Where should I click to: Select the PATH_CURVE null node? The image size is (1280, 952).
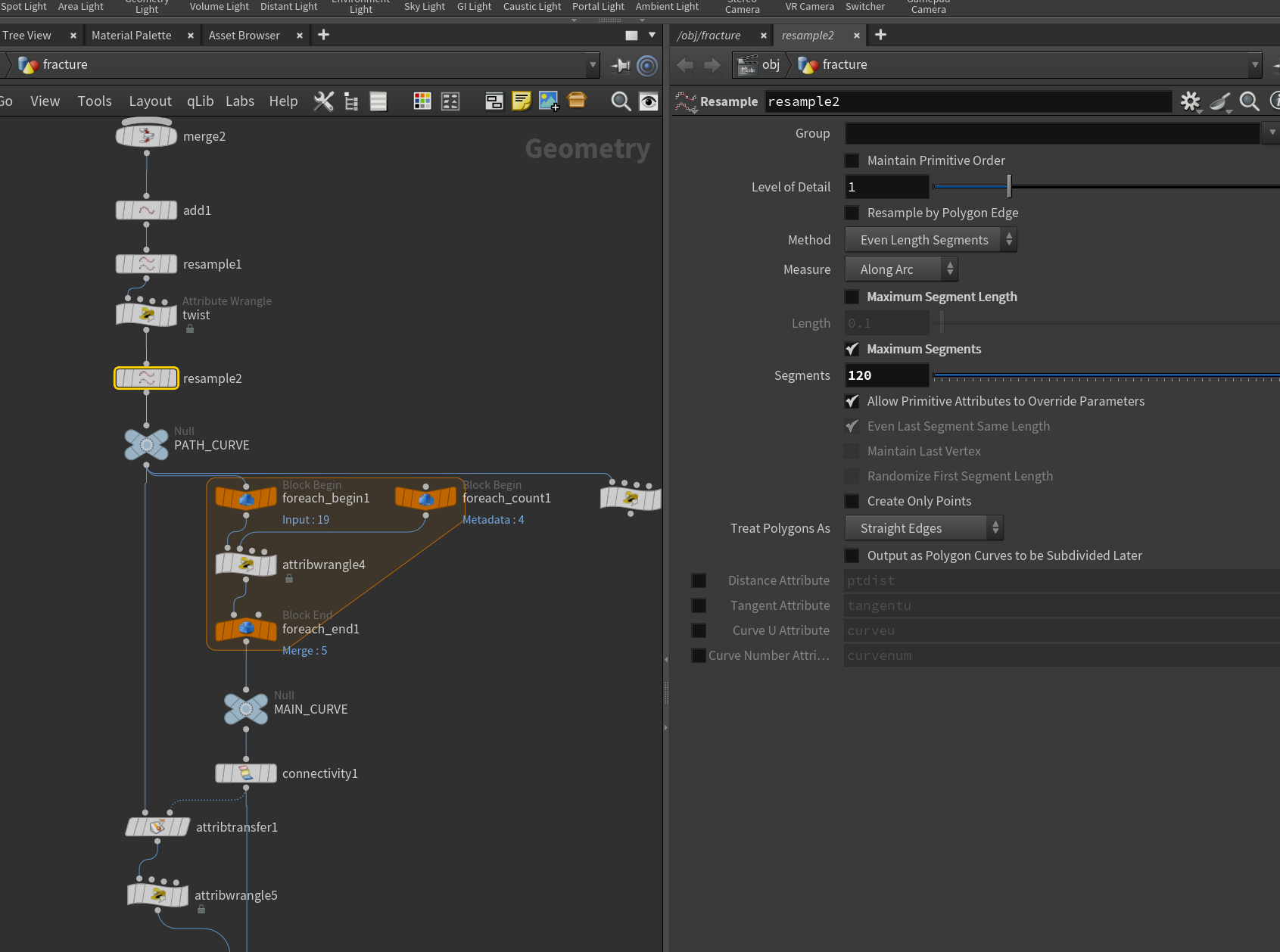coord(147,444)
